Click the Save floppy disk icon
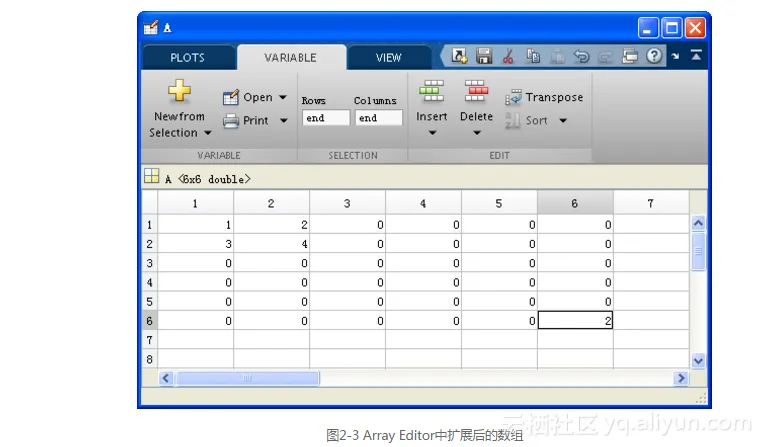Image resolution: width=763 pixels, height=447 pixels. click(x=484, y=56)
